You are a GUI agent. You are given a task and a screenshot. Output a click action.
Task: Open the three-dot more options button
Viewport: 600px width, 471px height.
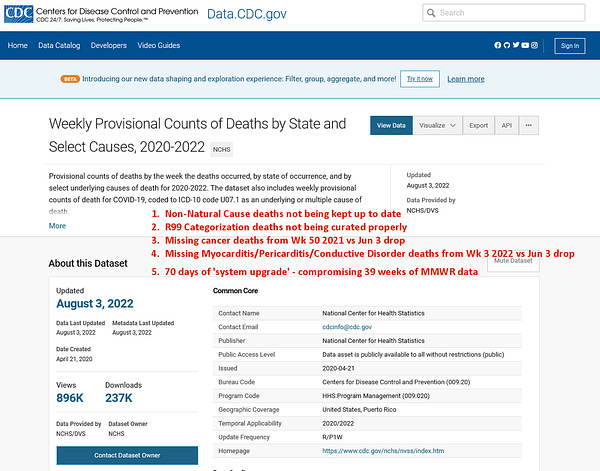pyautogui.click(x=528, y=125)
